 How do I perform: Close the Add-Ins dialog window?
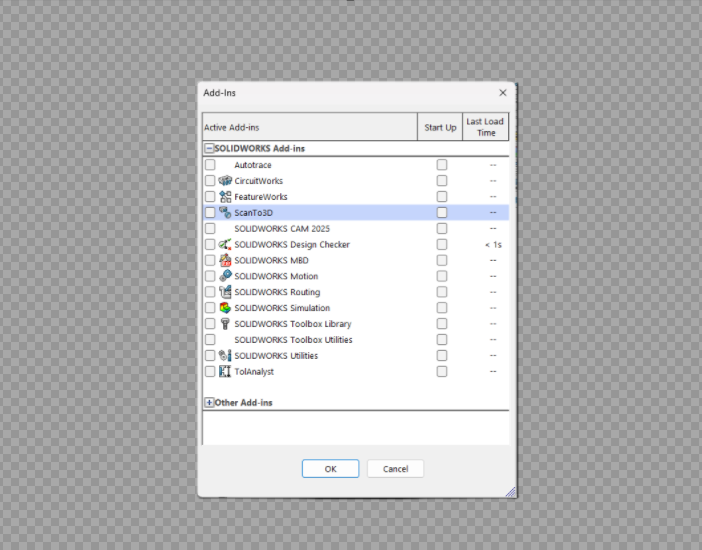(x=503, y=93)
